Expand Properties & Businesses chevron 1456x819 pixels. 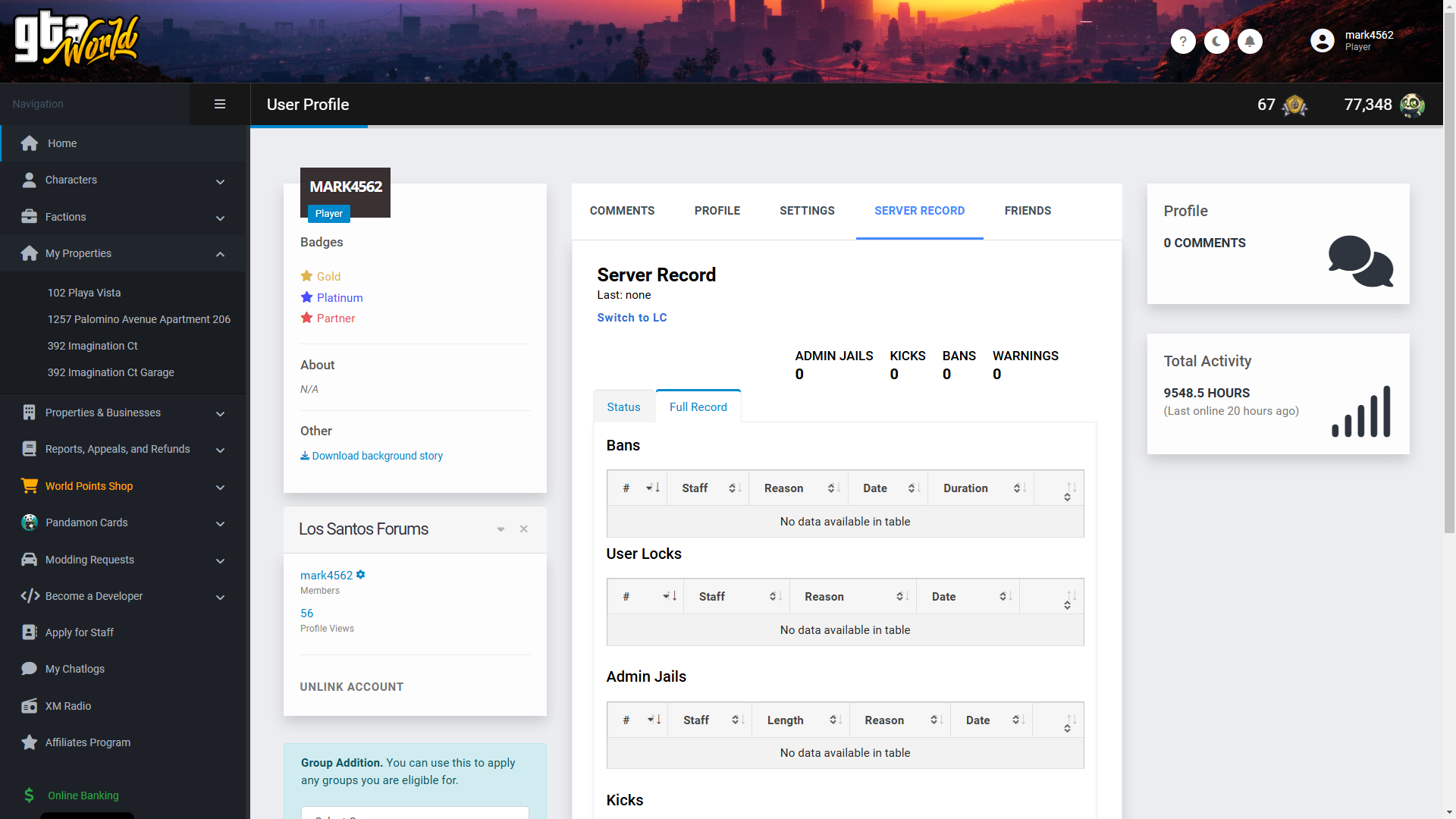[x=220, y=414]
